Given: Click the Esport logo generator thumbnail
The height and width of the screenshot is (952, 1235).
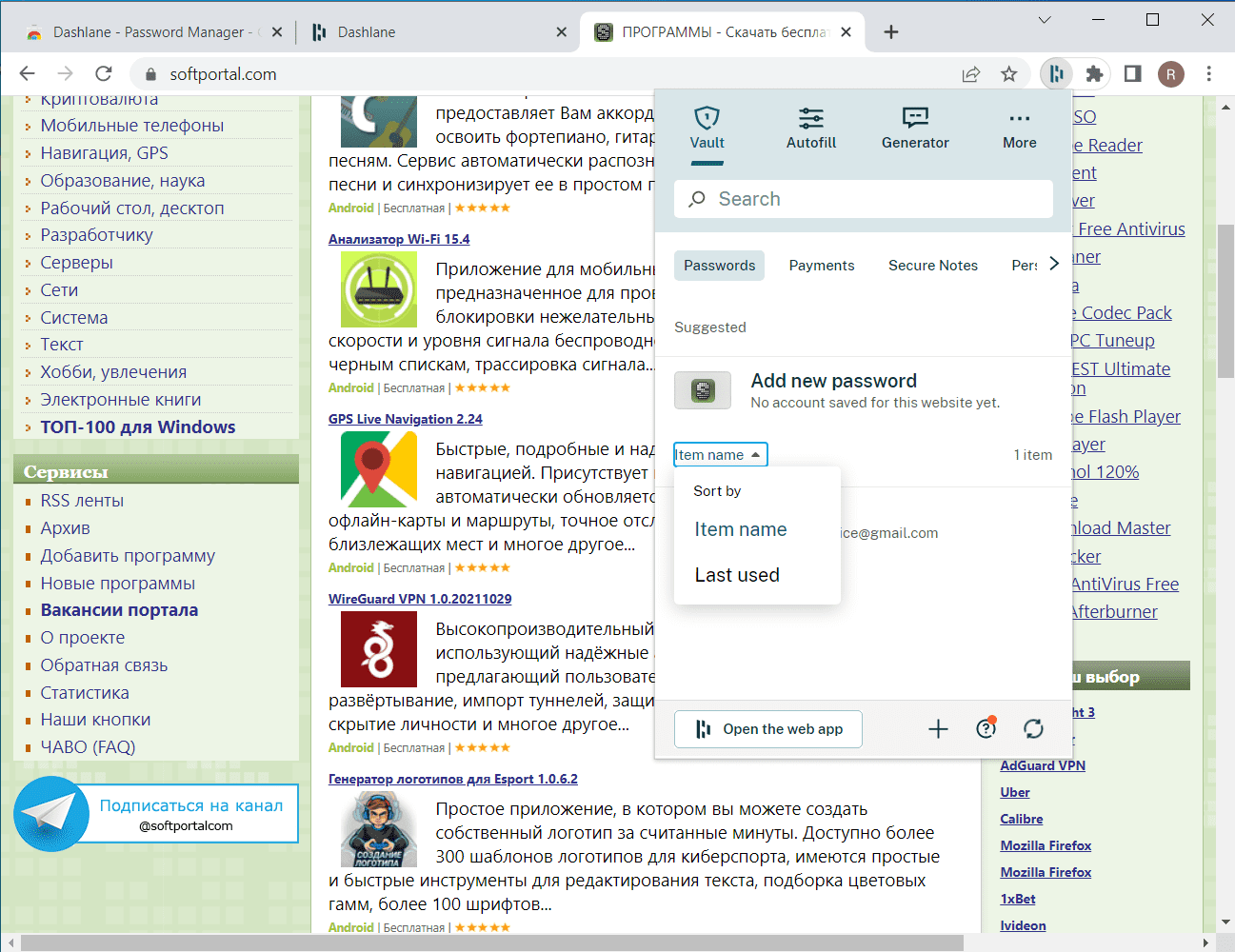Looking at the screenshot, I should pos(379,829).
